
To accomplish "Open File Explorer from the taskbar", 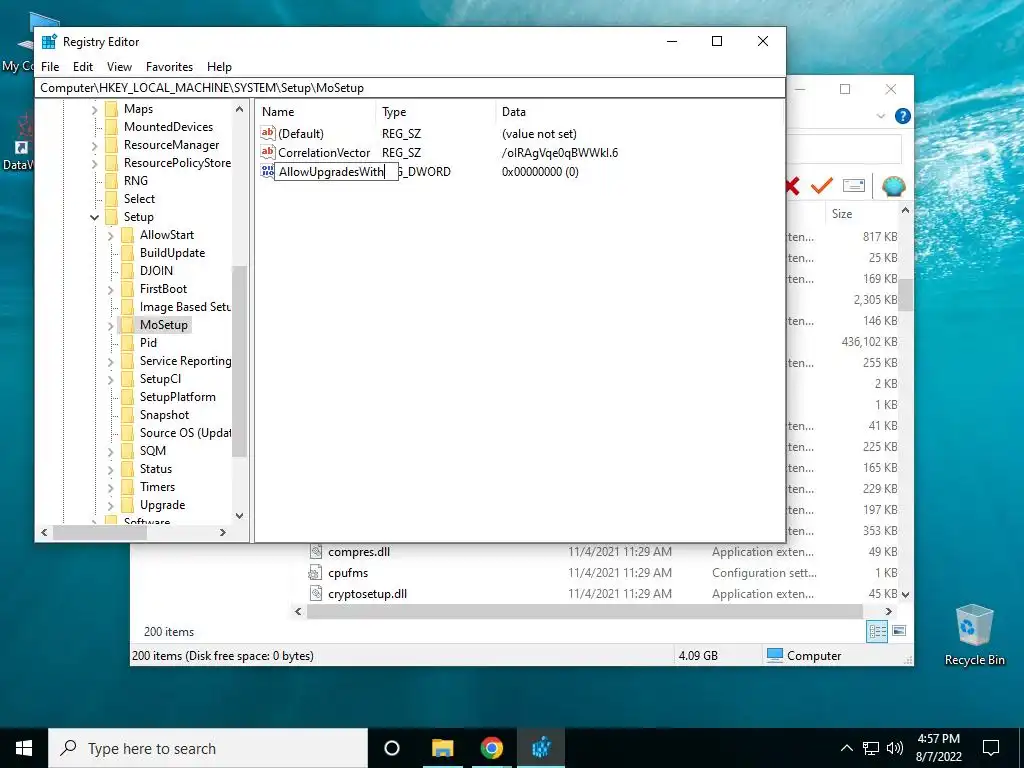I will pyautogui.click(x=442, y=748).
